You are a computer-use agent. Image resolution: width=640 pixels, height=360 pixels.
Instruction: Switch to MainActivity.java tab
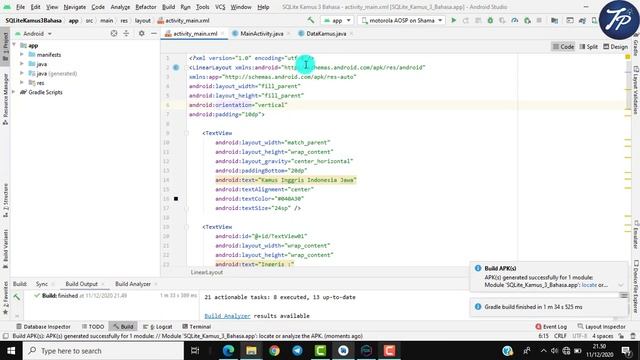(x=261, y=33)
